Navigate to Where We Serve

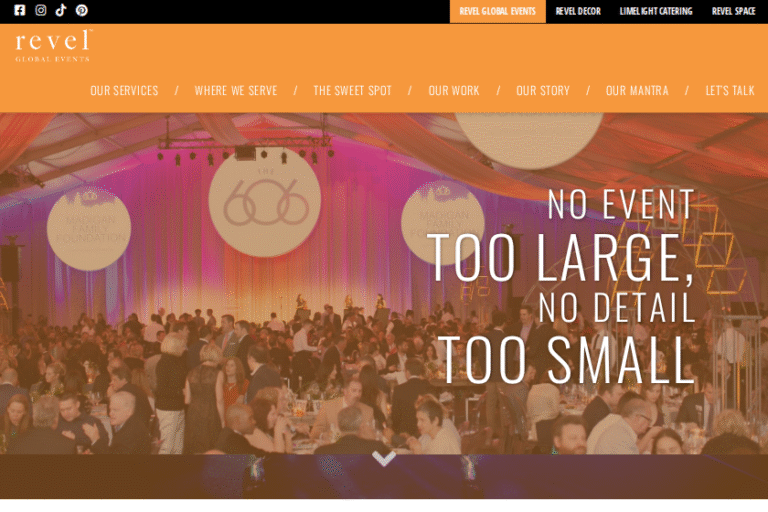236,91
